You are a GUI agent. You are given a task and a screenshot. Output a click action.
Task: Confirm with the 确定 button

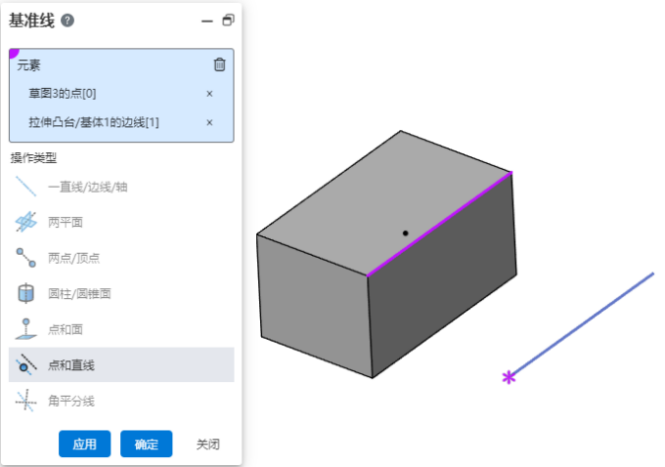pyautogui.click(x=146, y=444)
